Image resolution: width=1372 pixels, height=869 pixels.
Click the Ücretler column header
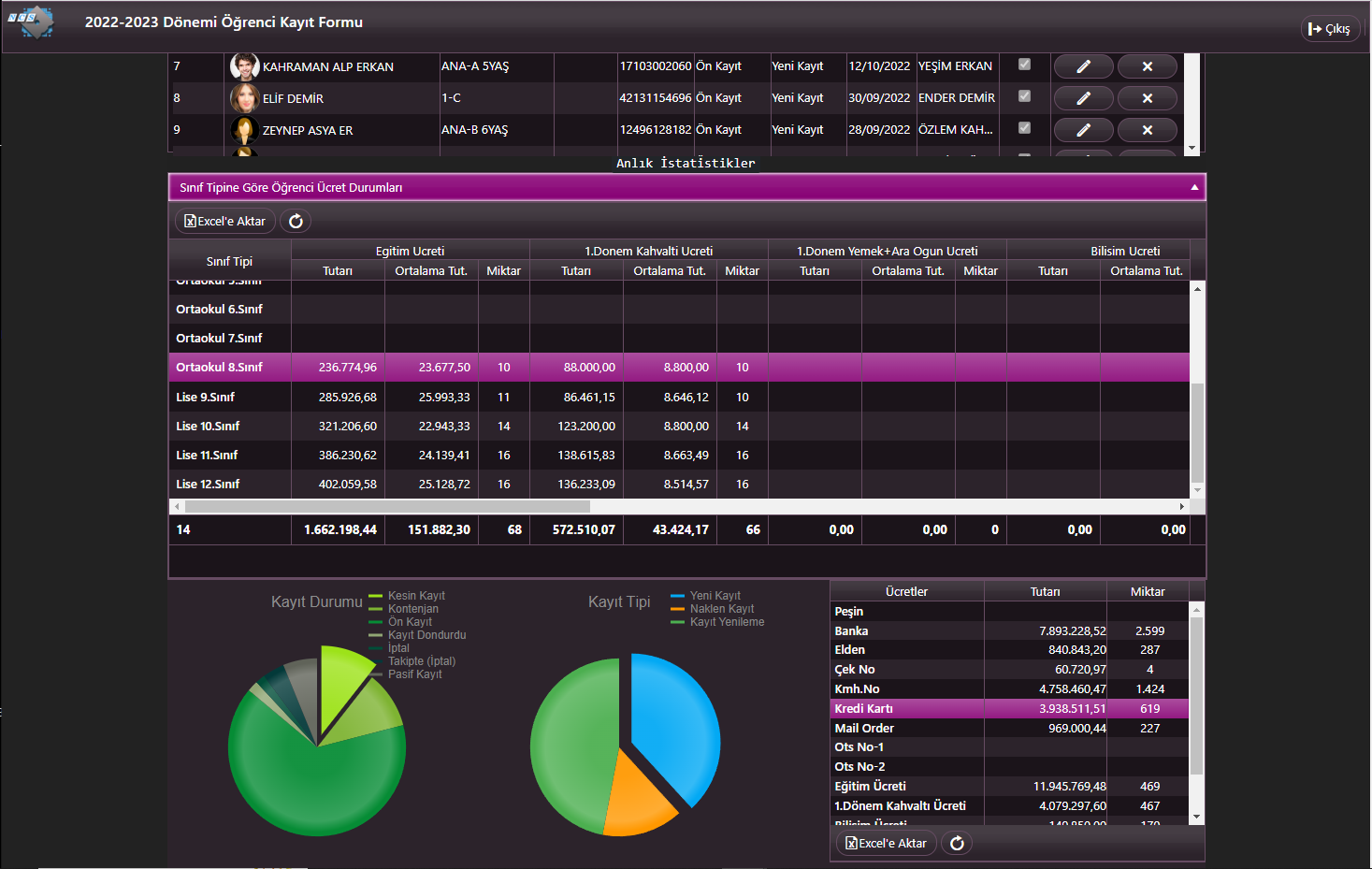coord(906,591)
